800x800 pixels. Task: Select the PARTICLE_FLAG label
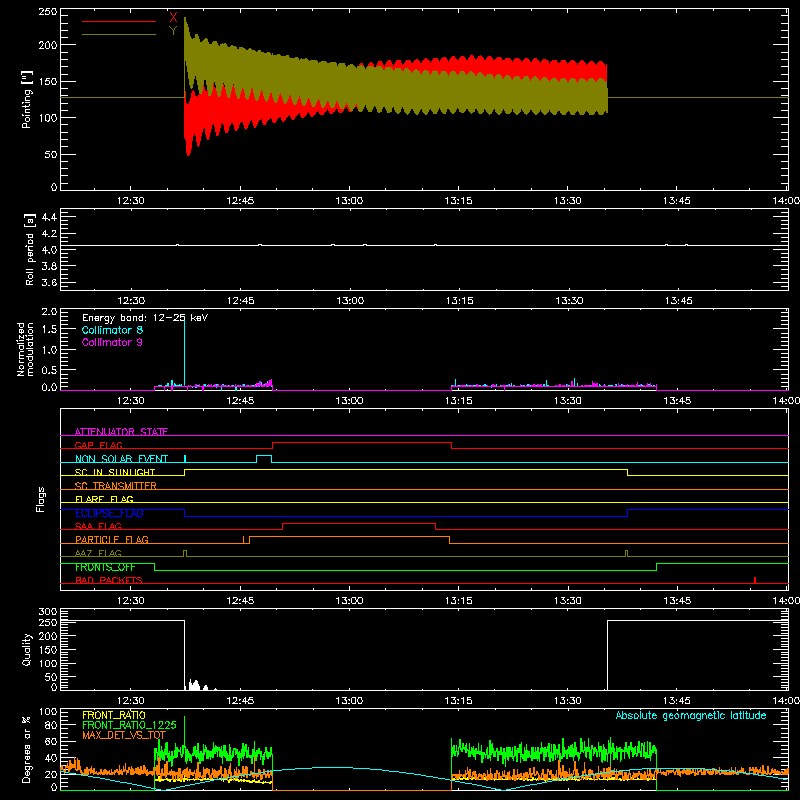pos(112,539)
